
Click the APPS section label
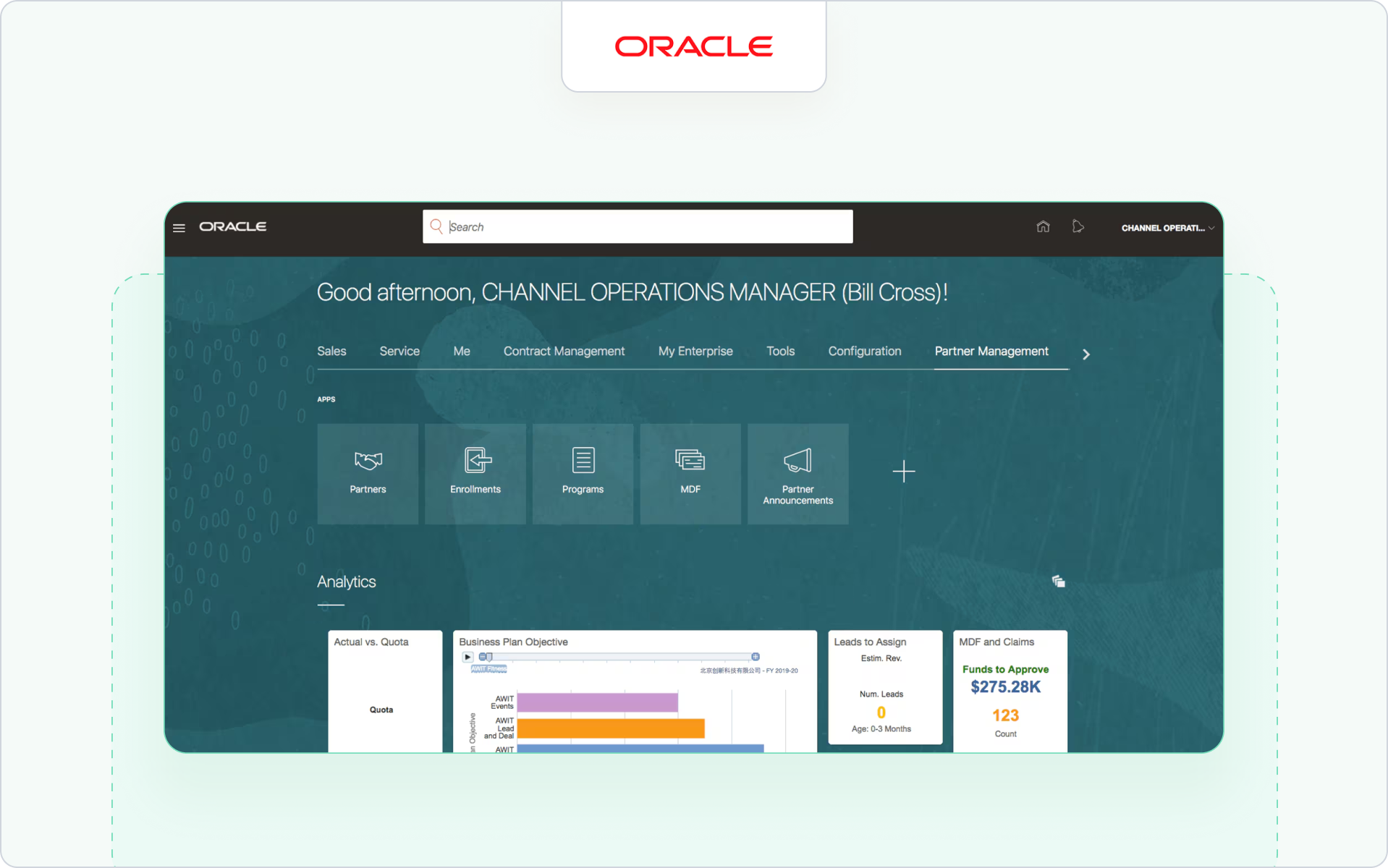pyautogui.click(x=326, y=399)
